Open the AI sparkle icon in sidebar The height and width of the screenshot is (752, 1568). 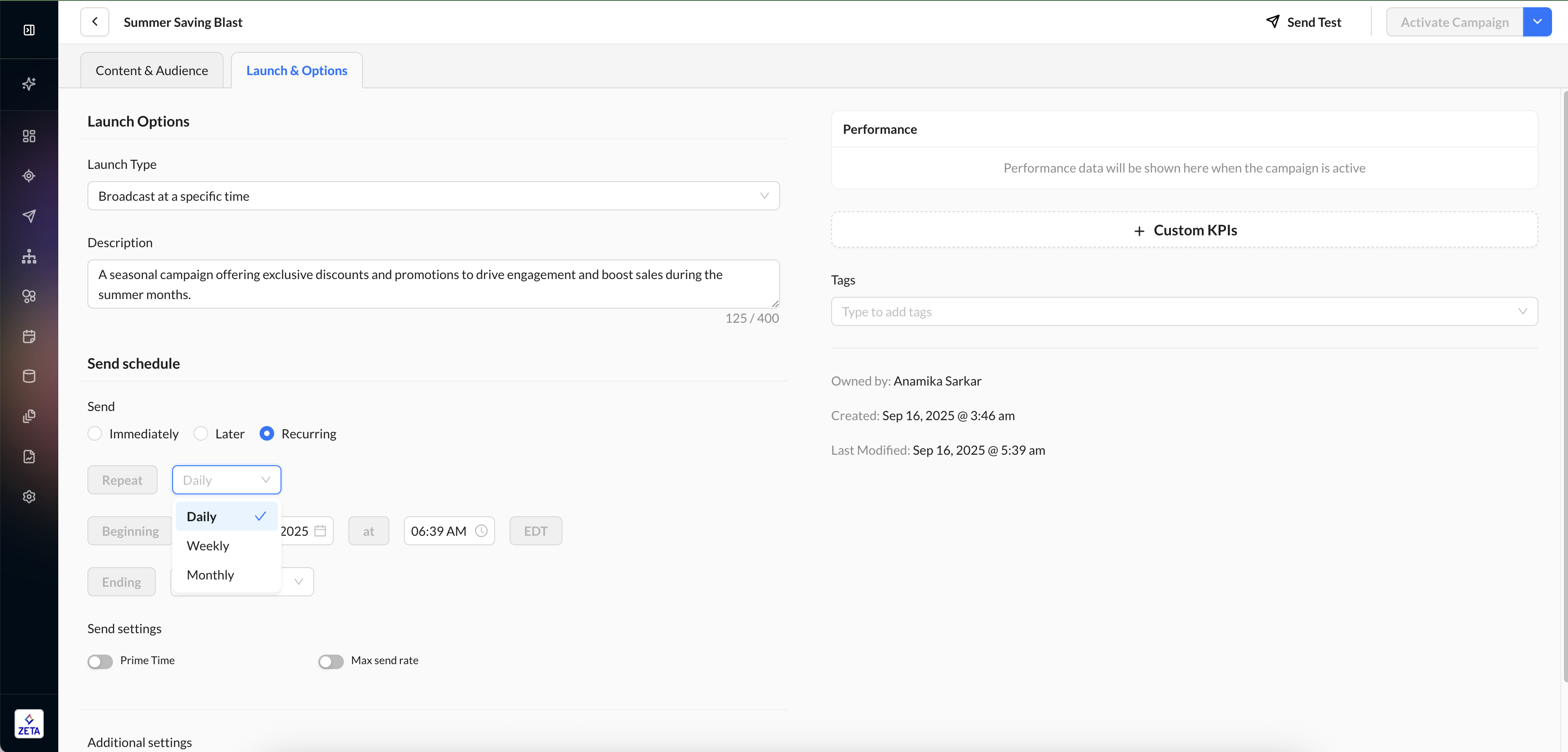[x=29, y=84]
